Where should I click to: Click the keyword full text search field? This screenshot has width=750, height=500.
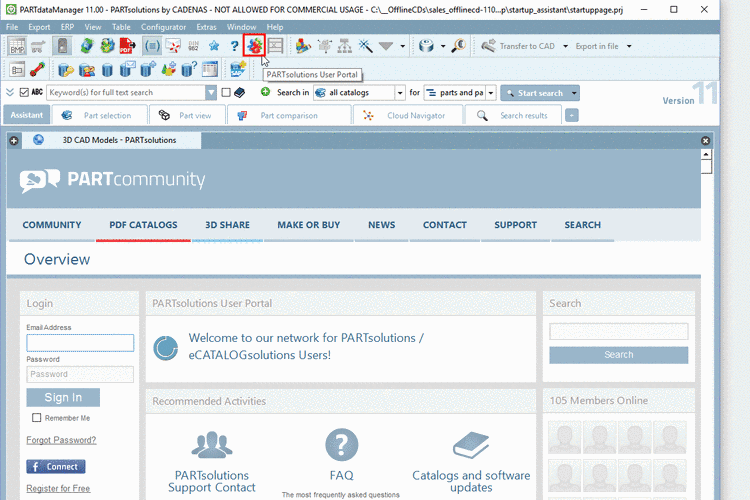[x=126, y=92]
